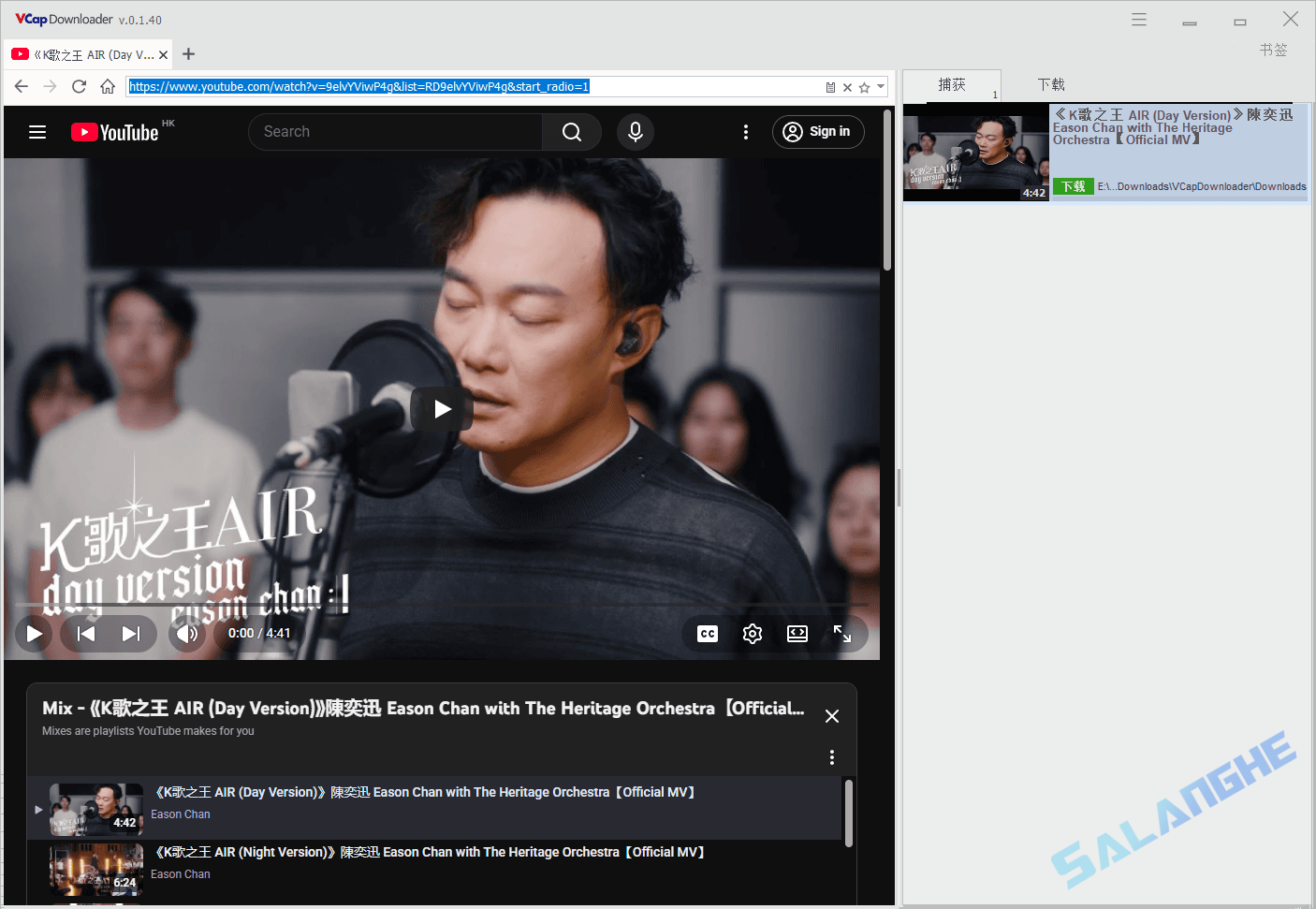Refresh the page with the reload icon

point(79,85)
